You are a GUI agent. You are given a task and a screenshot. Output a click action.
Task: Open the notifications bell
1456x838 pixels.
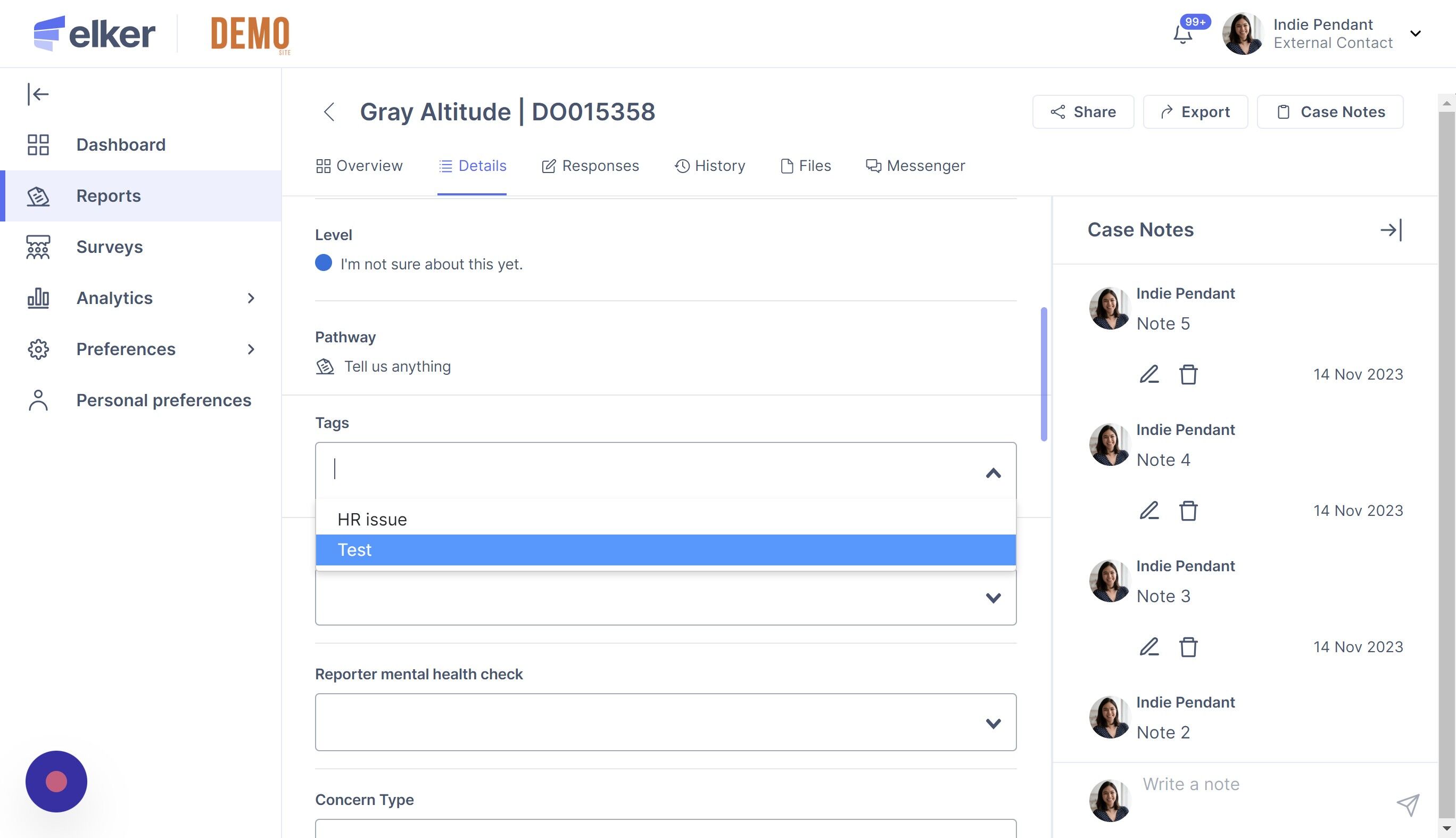pyautogui.click(x=1182, y=35)
